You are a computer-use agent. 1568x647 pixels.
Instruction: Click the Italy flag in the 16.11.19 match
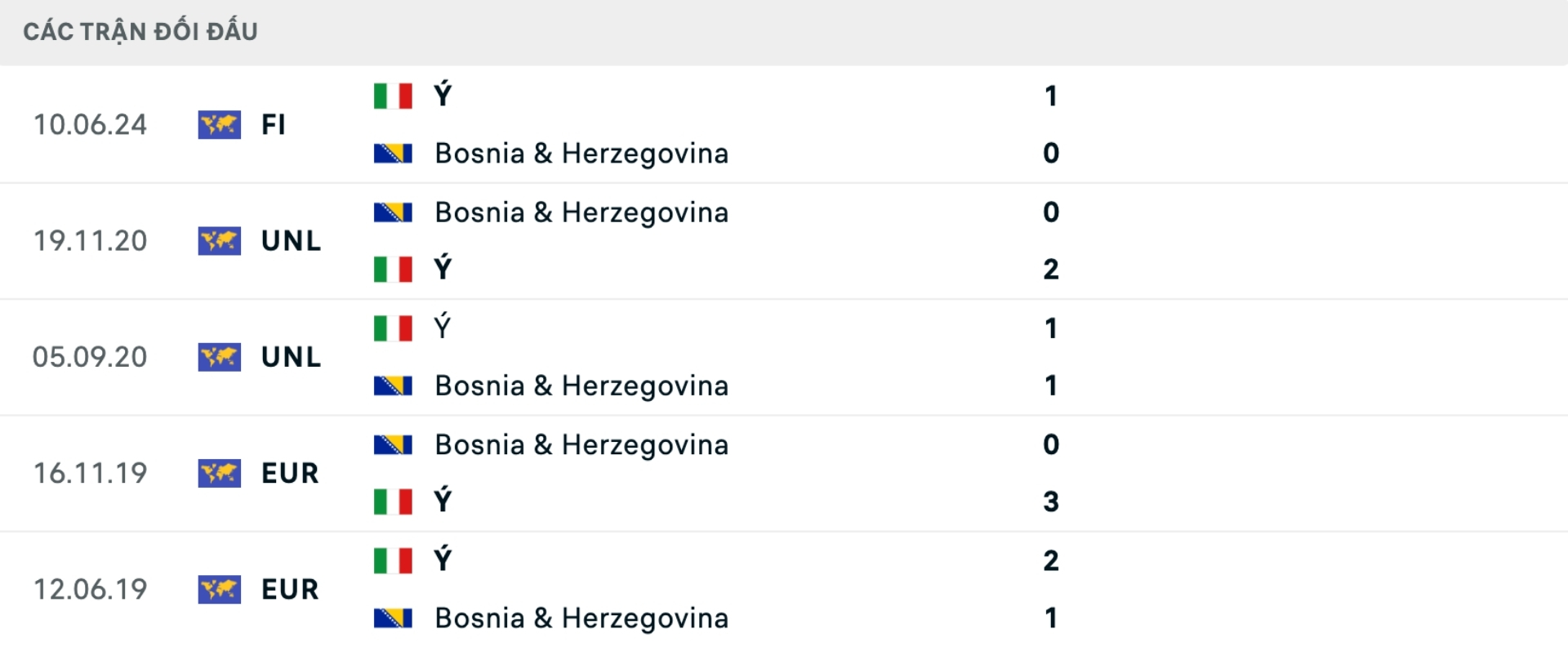393,502
